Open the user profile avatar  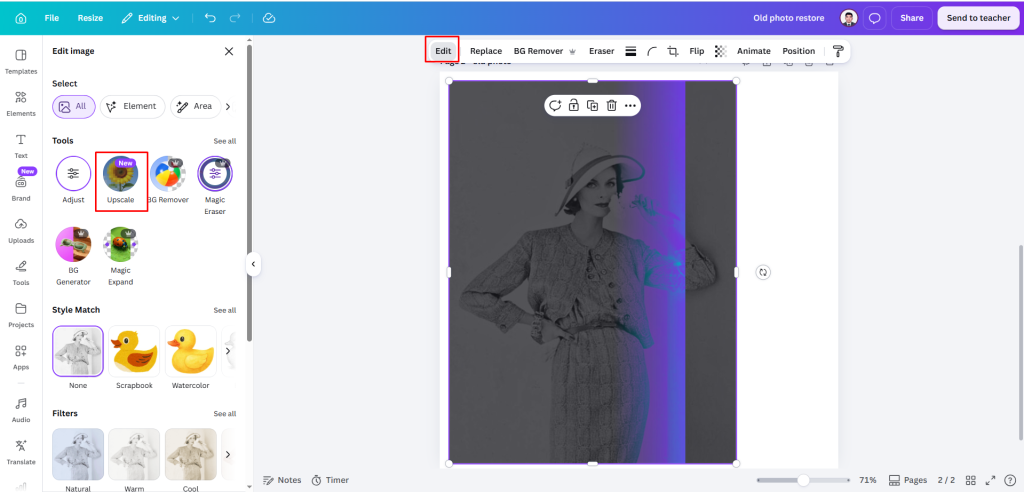point(848,18)
